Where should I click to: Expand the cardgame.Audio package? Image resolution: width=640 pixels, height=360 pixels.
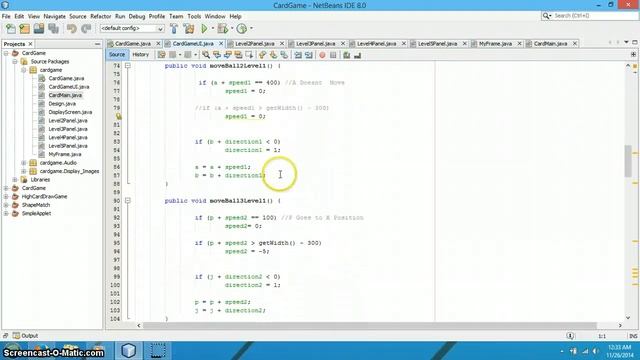24,163
